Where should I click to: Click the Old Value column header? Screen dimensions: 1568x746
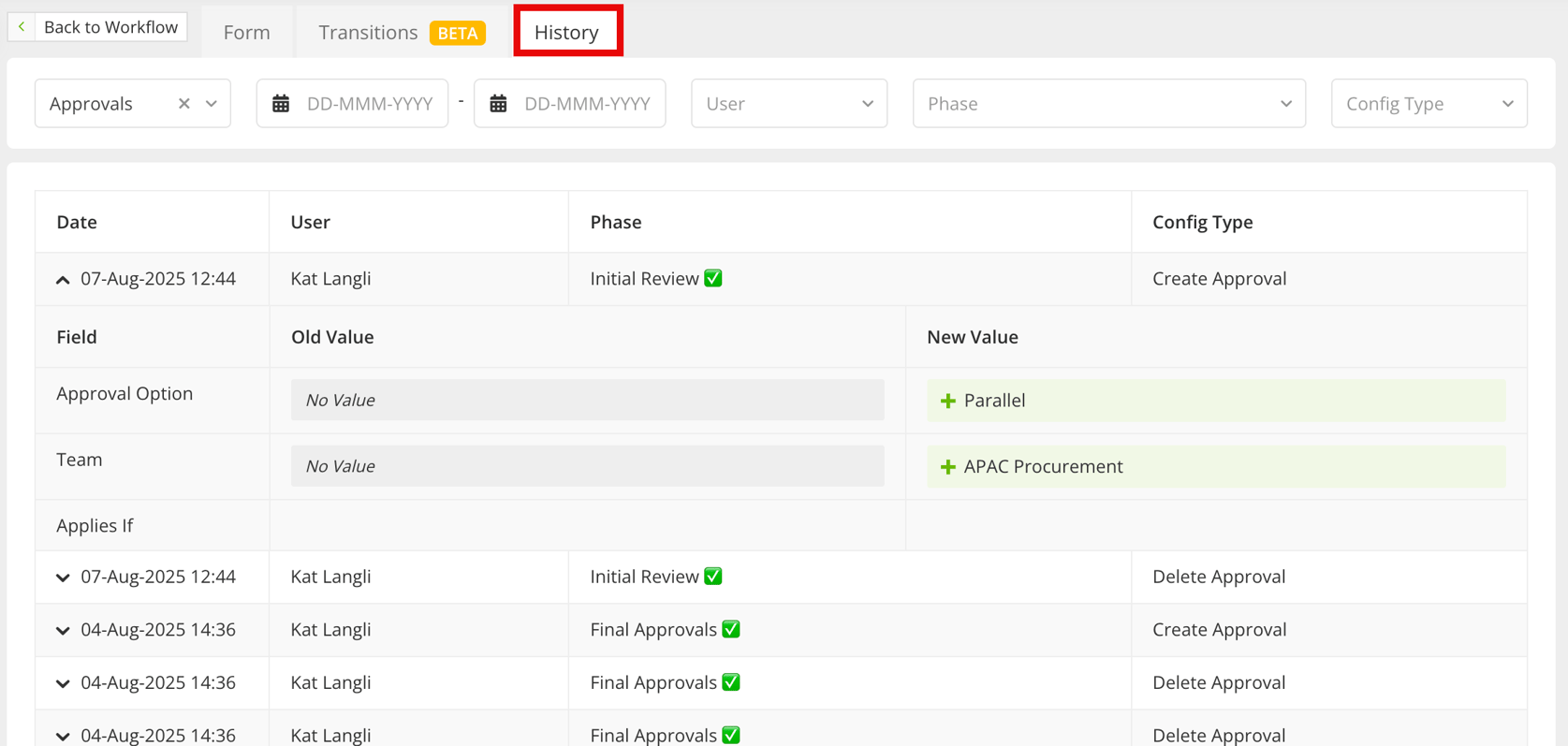click(x=332, y=337)
